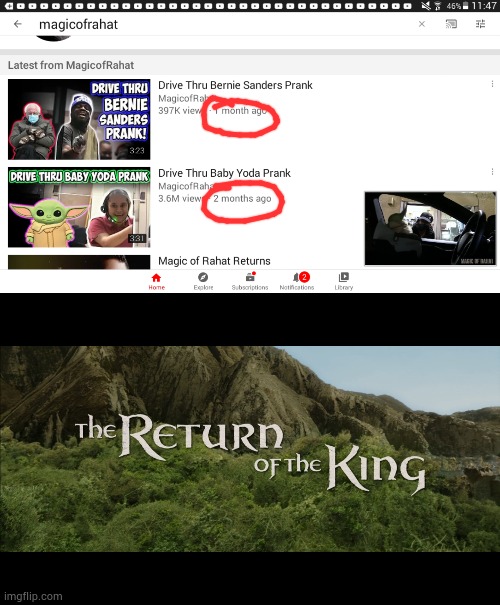Viewport: 500px width, 605px height.
Task: Open the cast to device icon
Action: [451, 24]
